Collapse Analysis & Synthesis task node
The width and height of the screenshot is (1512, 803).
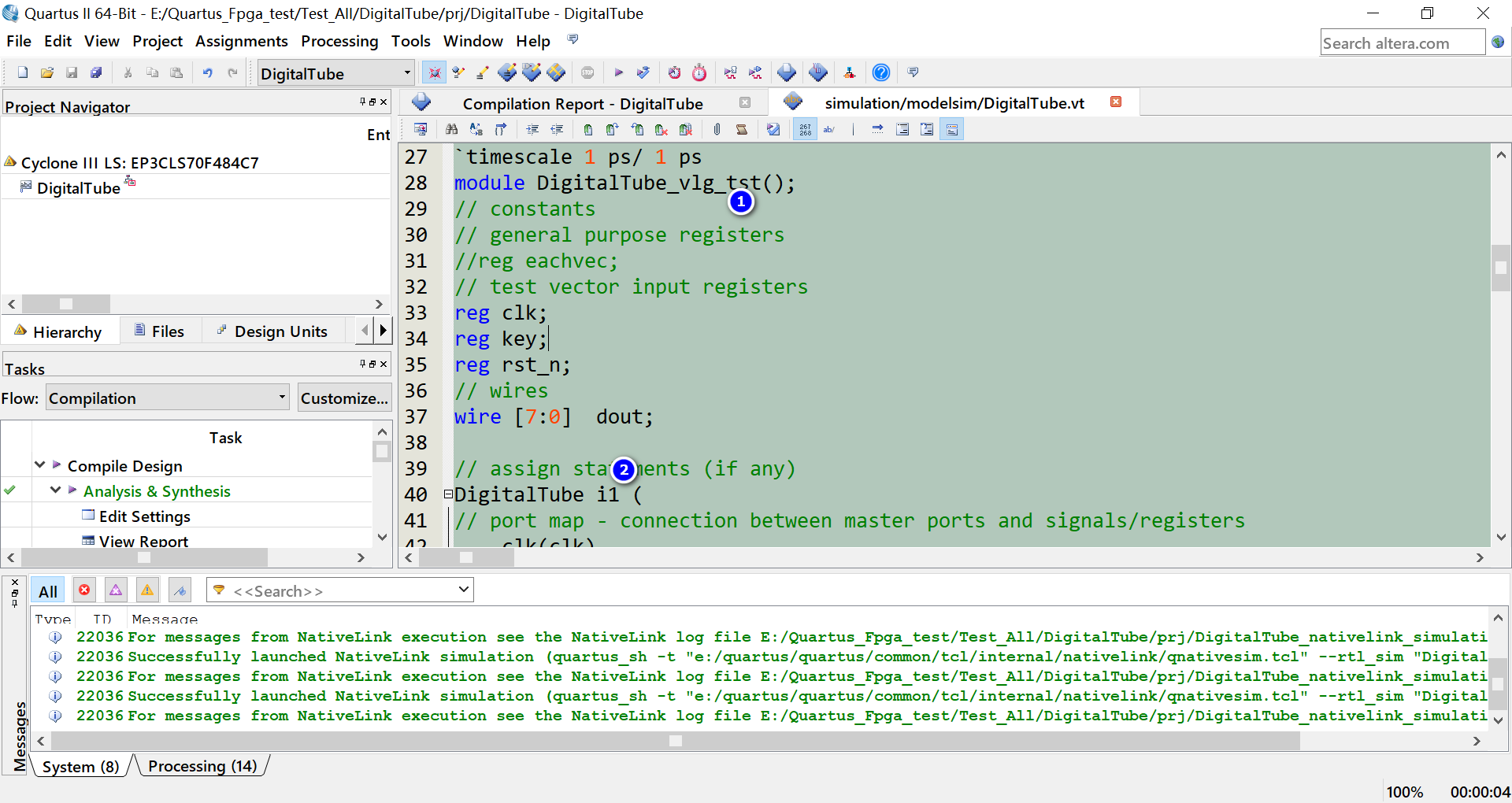[55, 490]
